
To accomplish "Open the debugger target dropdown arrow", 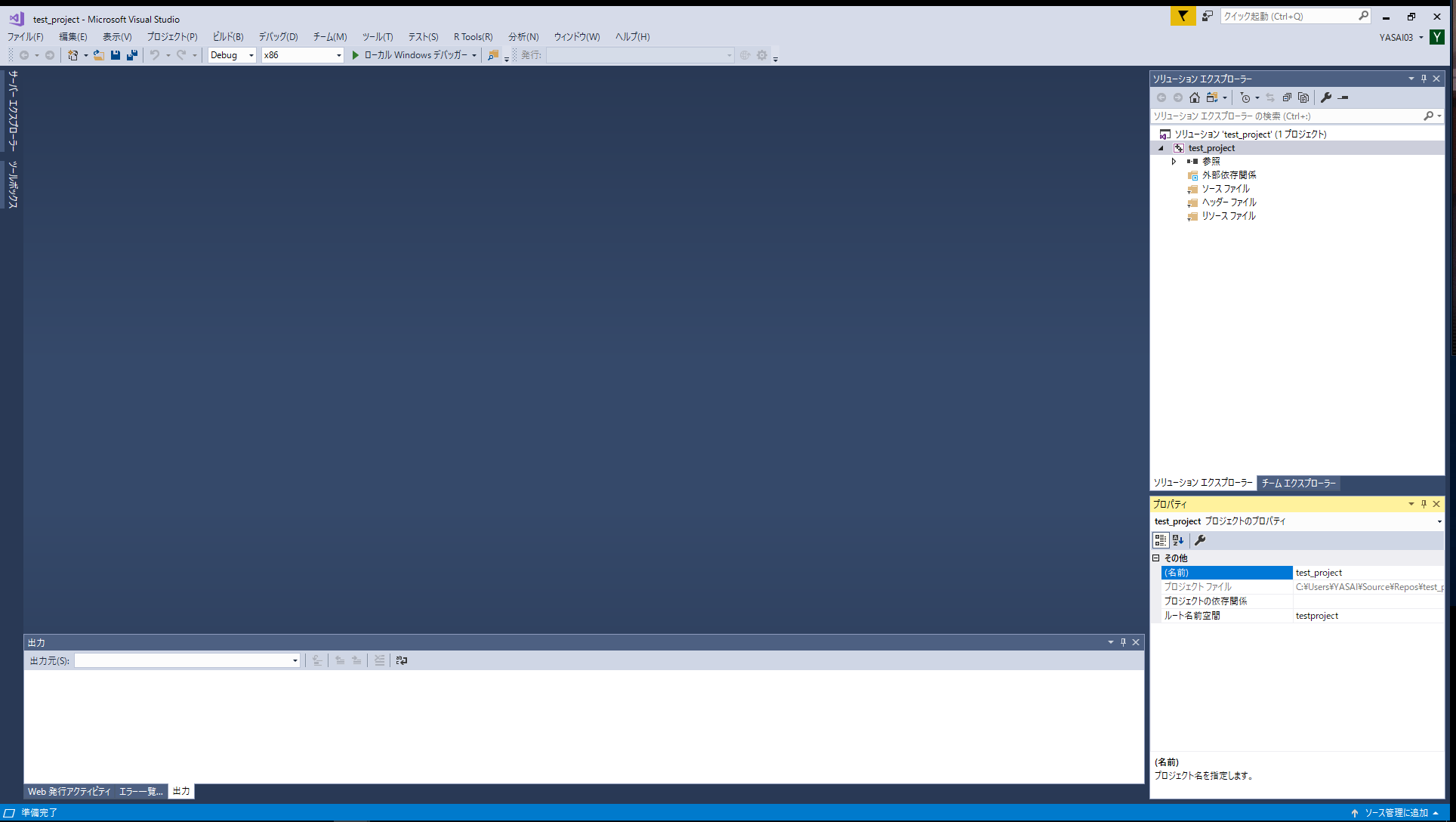I will [x=474, y=55].
